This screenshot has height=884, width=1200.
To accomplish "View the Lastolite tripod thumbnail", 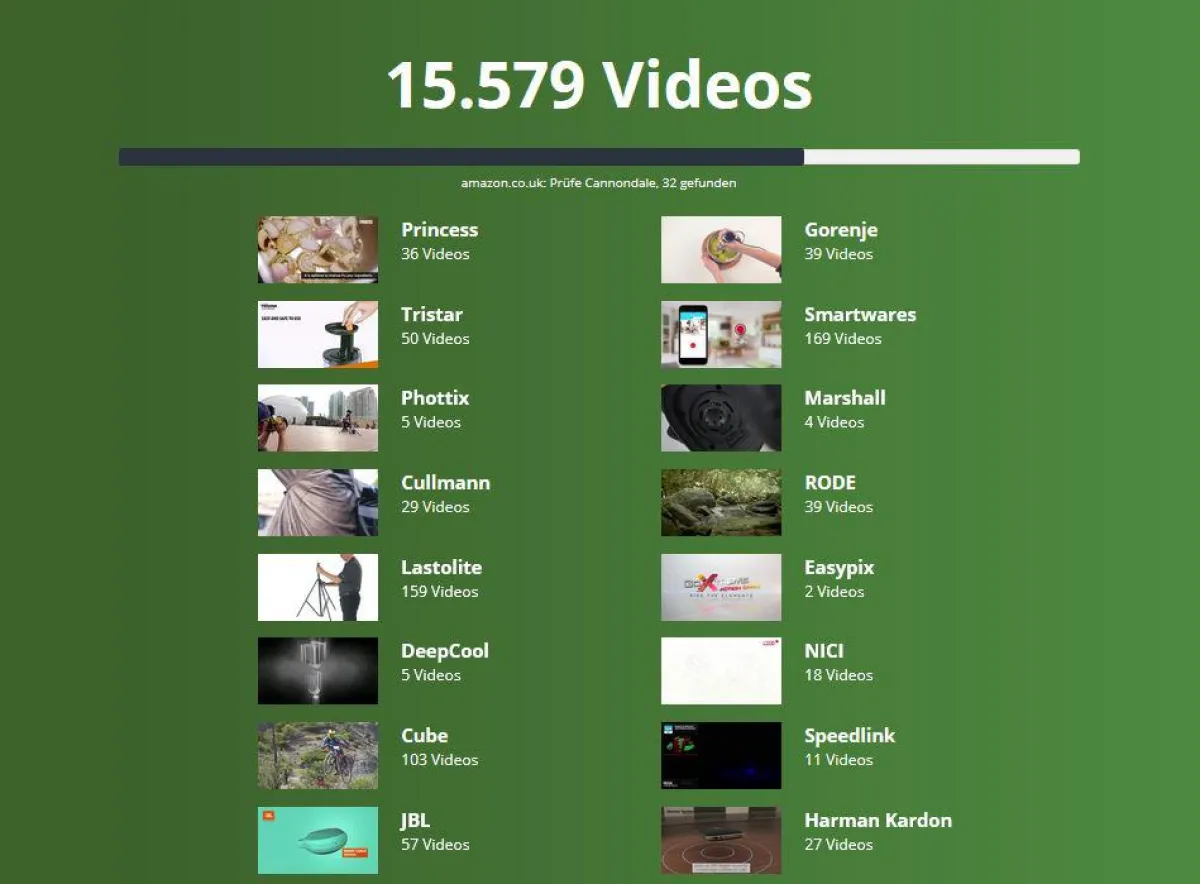I will 317,587.
